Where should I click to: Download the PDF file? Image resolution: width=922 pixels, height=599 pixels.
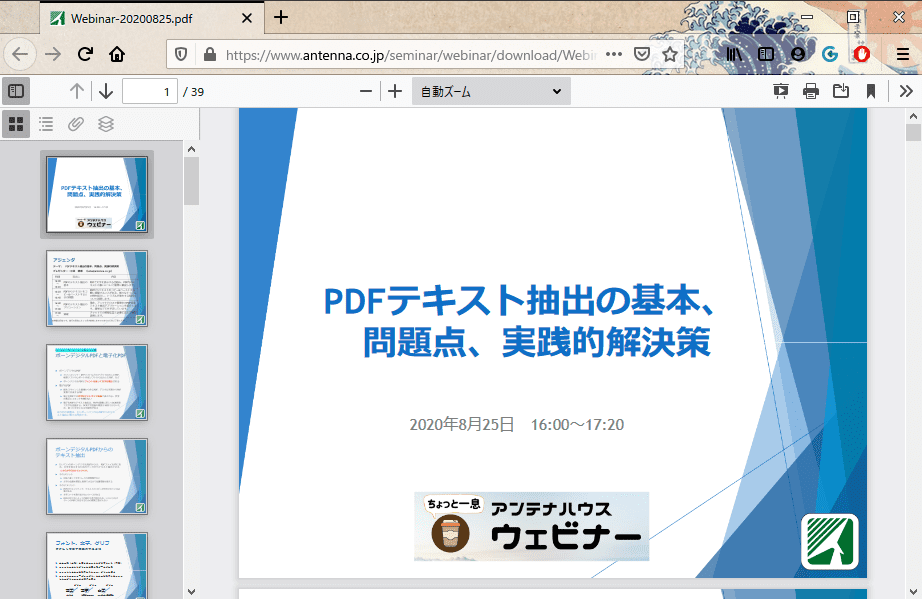point(841,91)
